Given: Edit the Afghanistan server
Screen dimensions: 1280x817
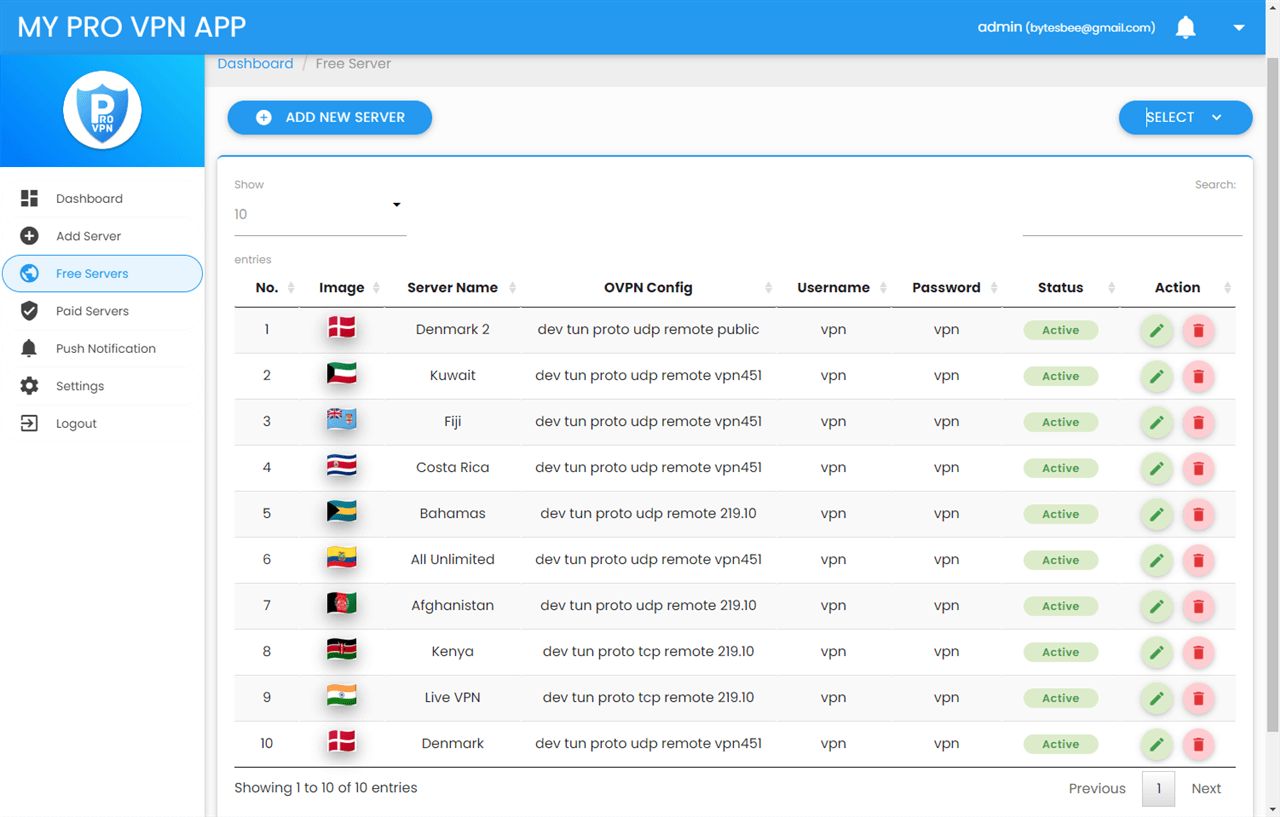Looking at the screenshot, I should point(1157,606).
